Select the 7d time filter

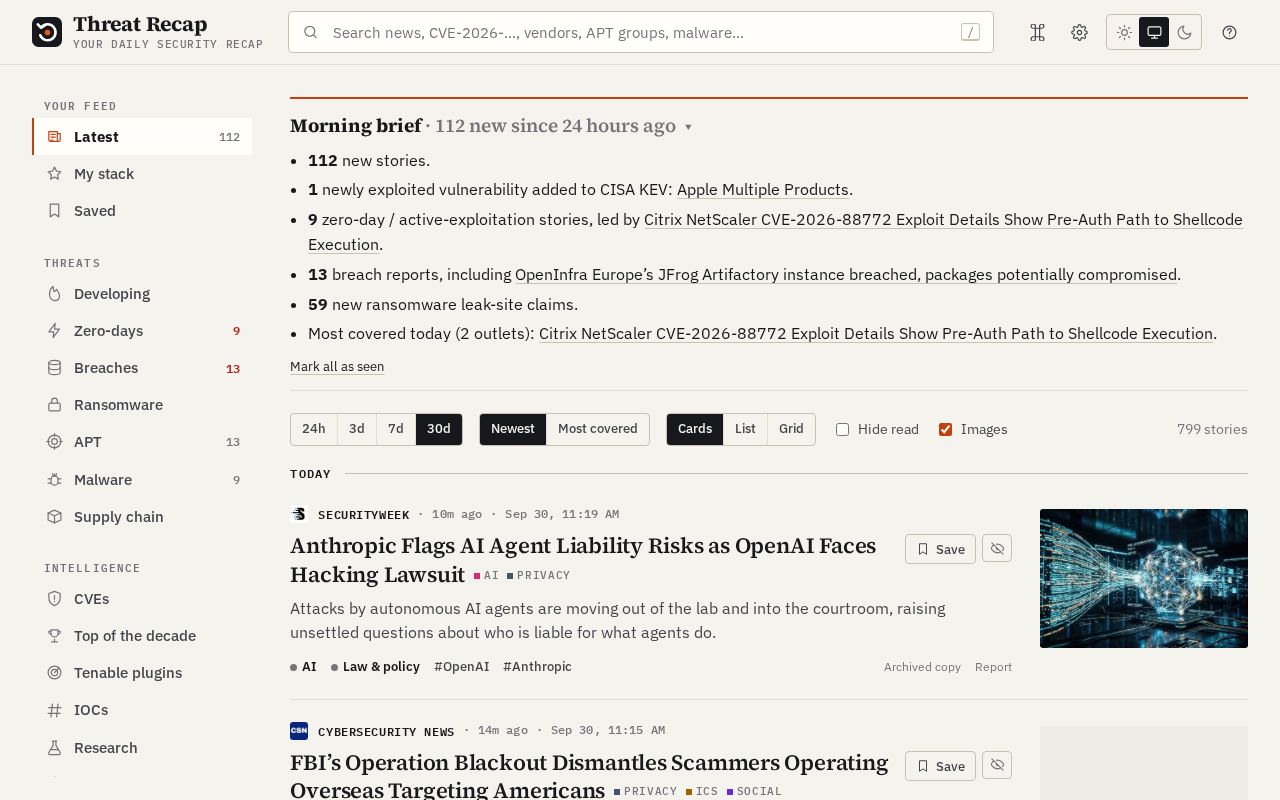396,429
